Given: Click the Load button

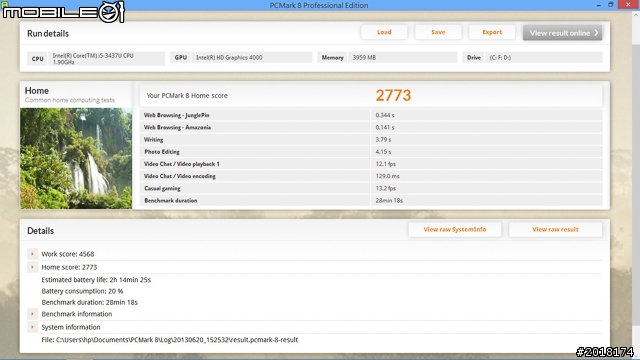Looking at the screenshot, I should coord(384,32).
